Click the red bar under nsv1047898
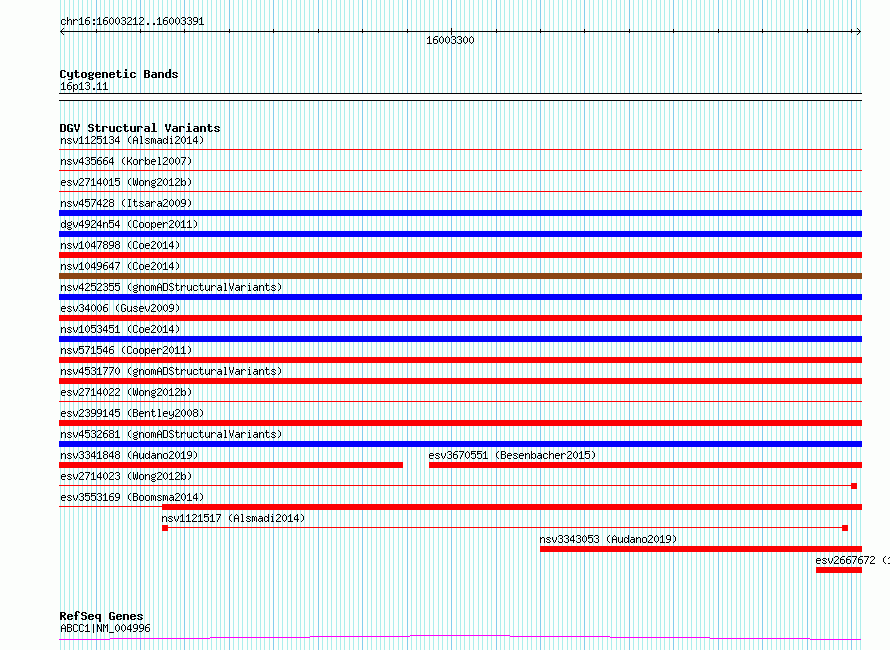Screen dimensions: 890x650 [460, 255]
